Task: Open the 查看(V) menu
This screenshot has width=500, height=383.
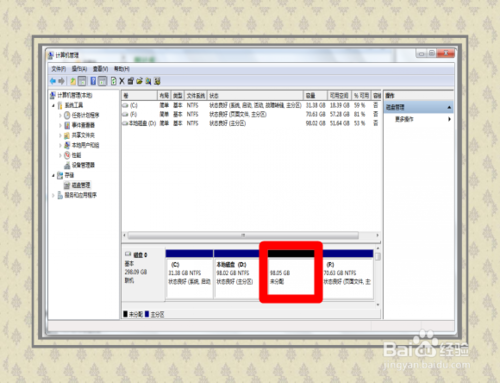Action: click(x=100, y=69)
